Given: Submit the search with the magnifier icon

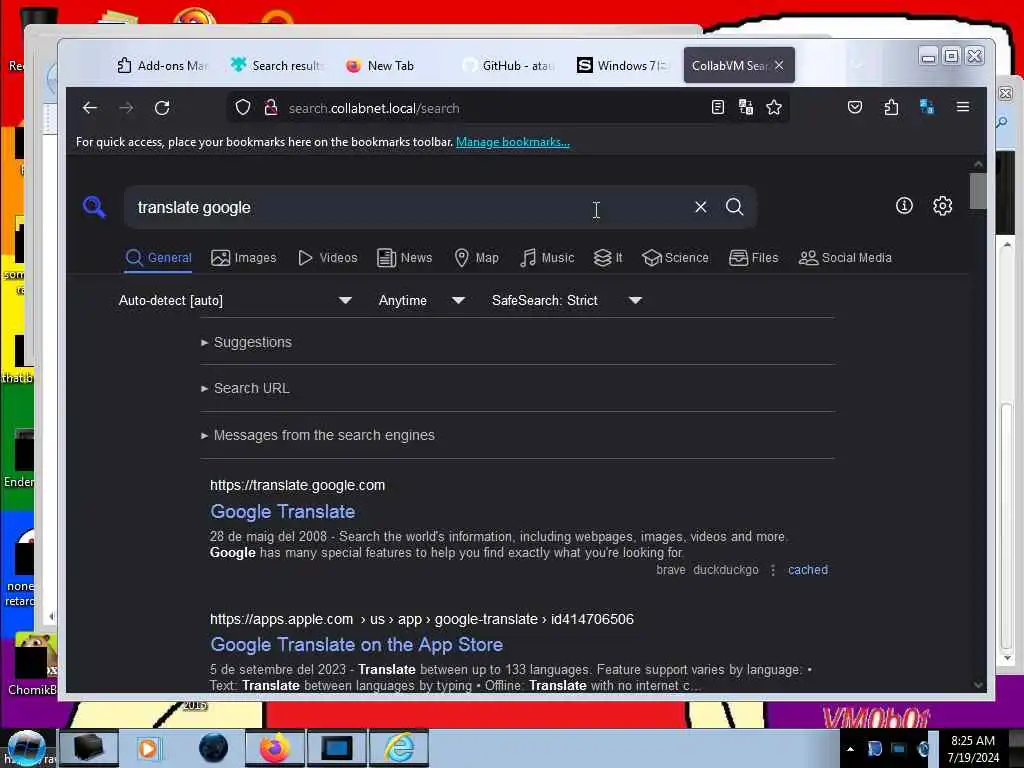Looking at the screenshot, I should point(735,207).
